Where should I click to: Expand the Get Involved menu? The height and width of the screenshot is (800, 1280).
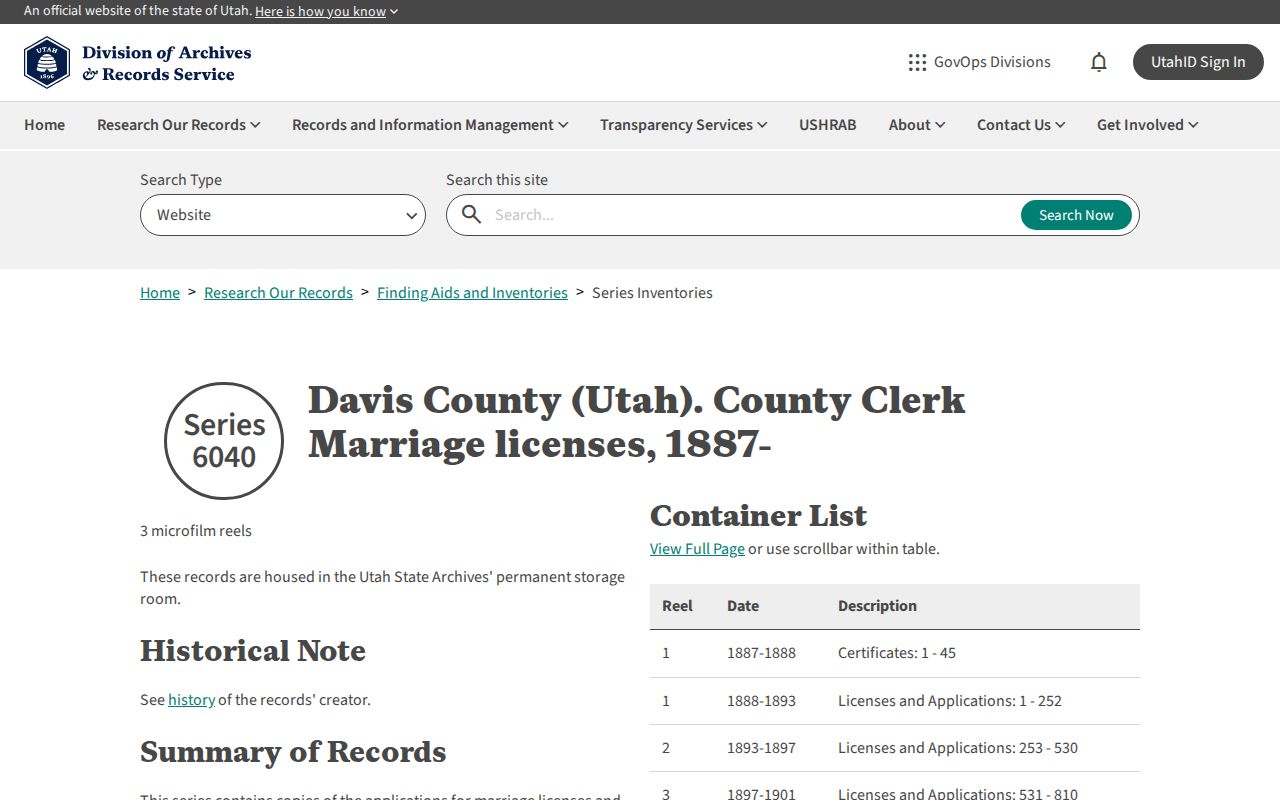pos(1147,125)
